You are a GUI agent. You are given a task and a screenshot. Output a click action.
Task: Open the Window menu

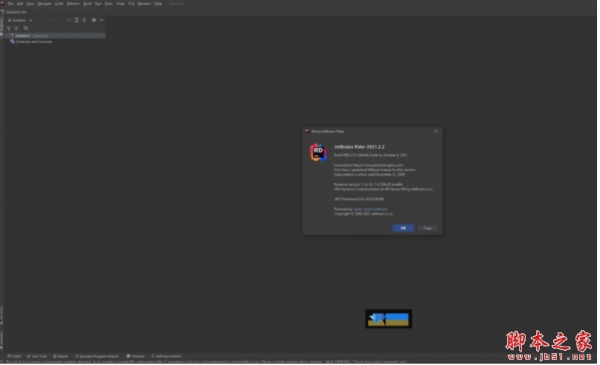(x=144, y=3)
